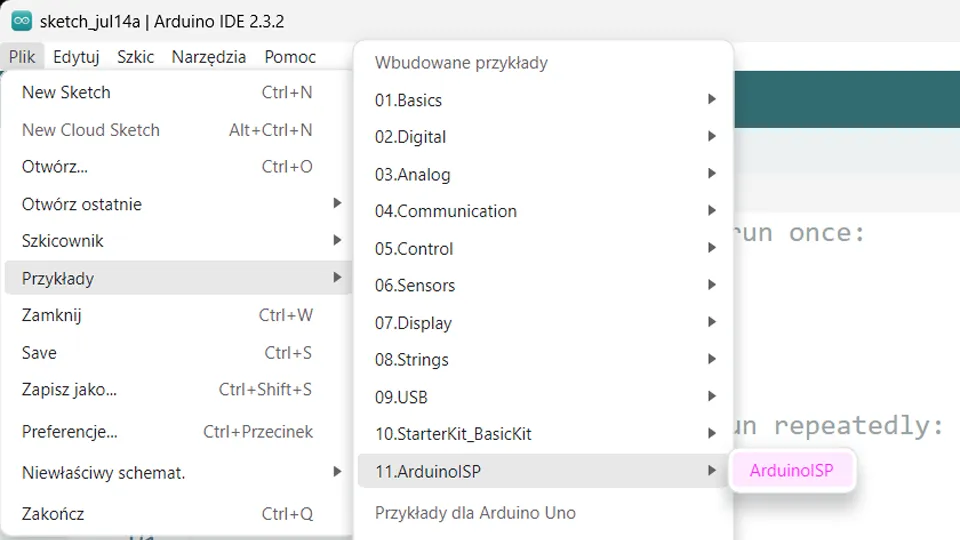Image resolution: width=960 pixels, height=540 pixels.
Task: Open the Edytuj menu
Action: pos(76,57)
